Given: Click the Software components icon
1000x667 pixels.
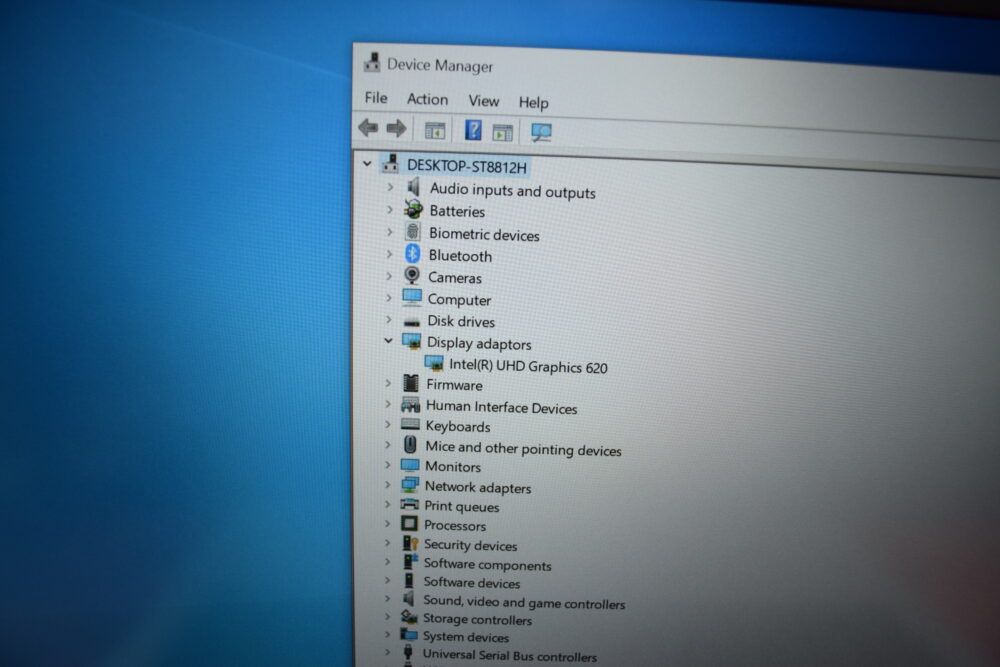Looking at the screenshot, I should point(409,562).
